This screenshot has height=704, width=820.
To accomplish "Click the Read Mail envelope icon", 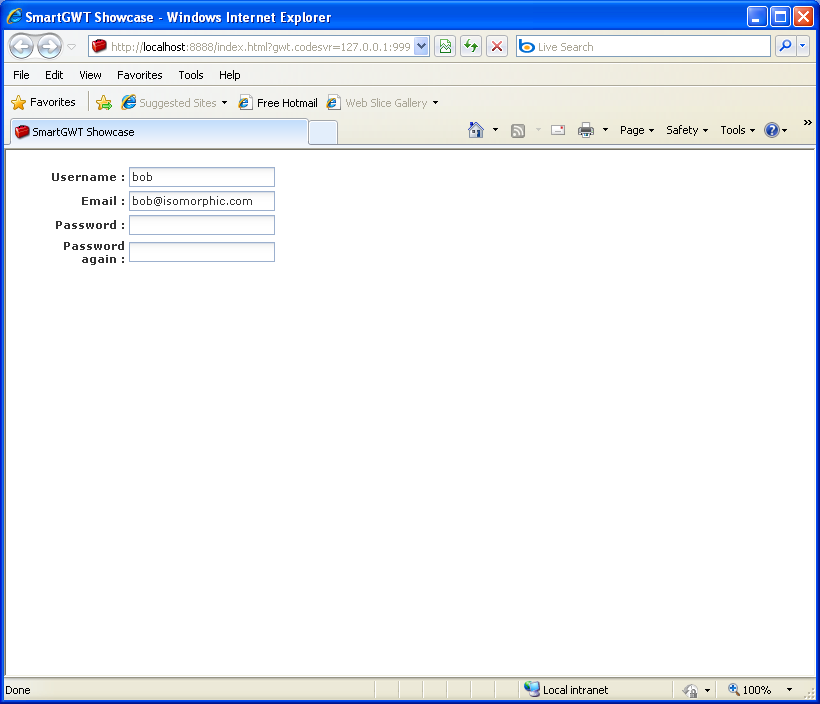I will click(x=558, y=130).
